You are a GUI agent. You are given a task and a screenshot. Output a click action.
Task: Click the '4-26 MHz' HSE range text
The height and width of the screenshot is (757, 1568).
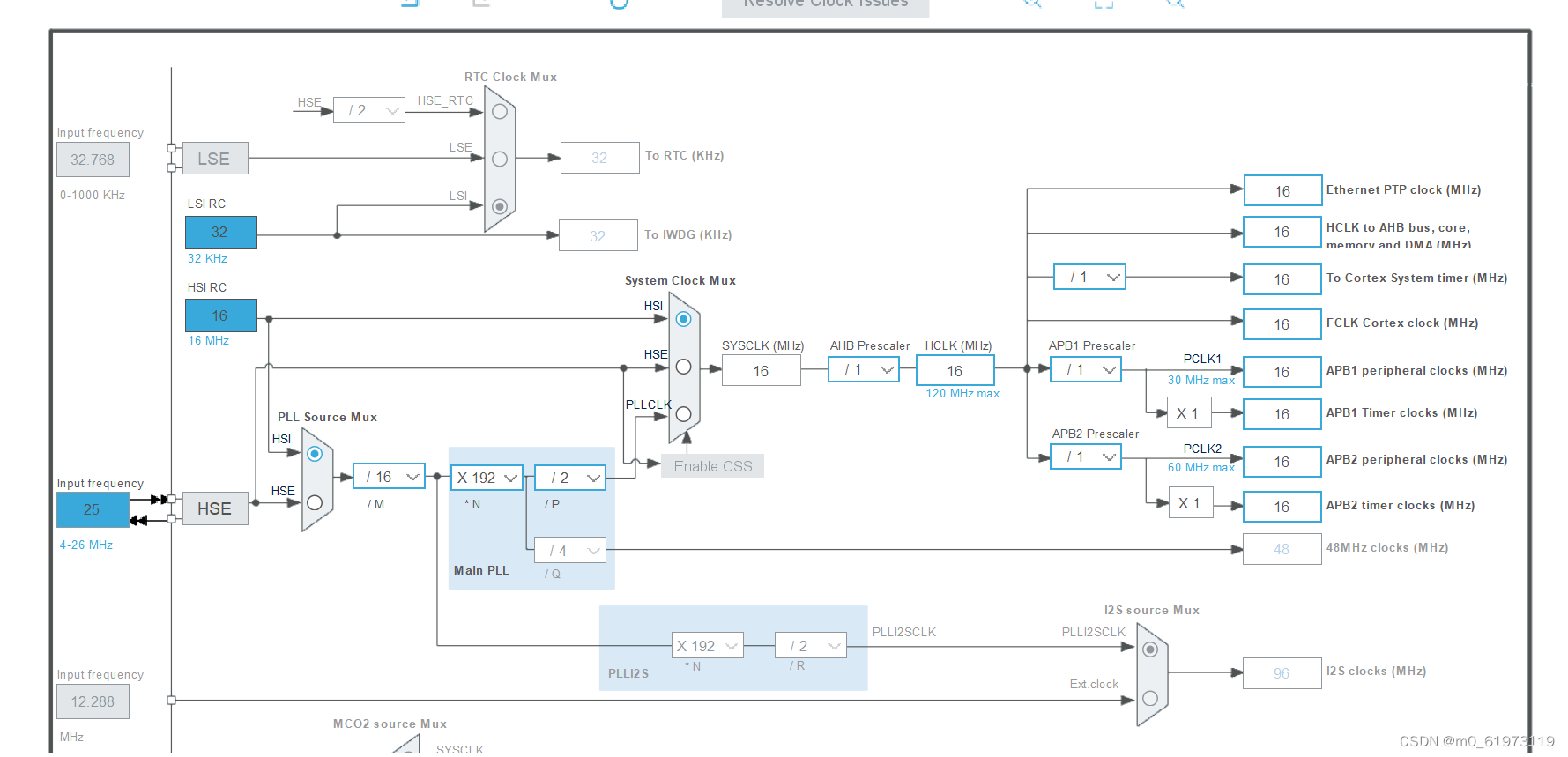point(86,545)
